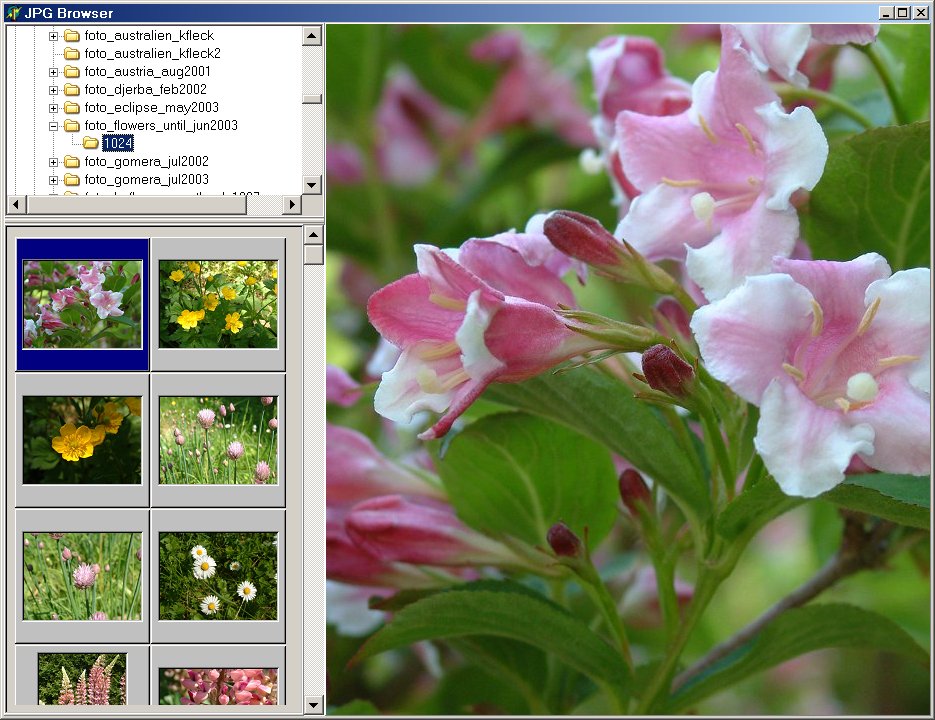The height and width of the screenshot is (720, 935).
Task: Click the thumbnail panel scrollbar down arrow
Action: click(x=311, y=704)
